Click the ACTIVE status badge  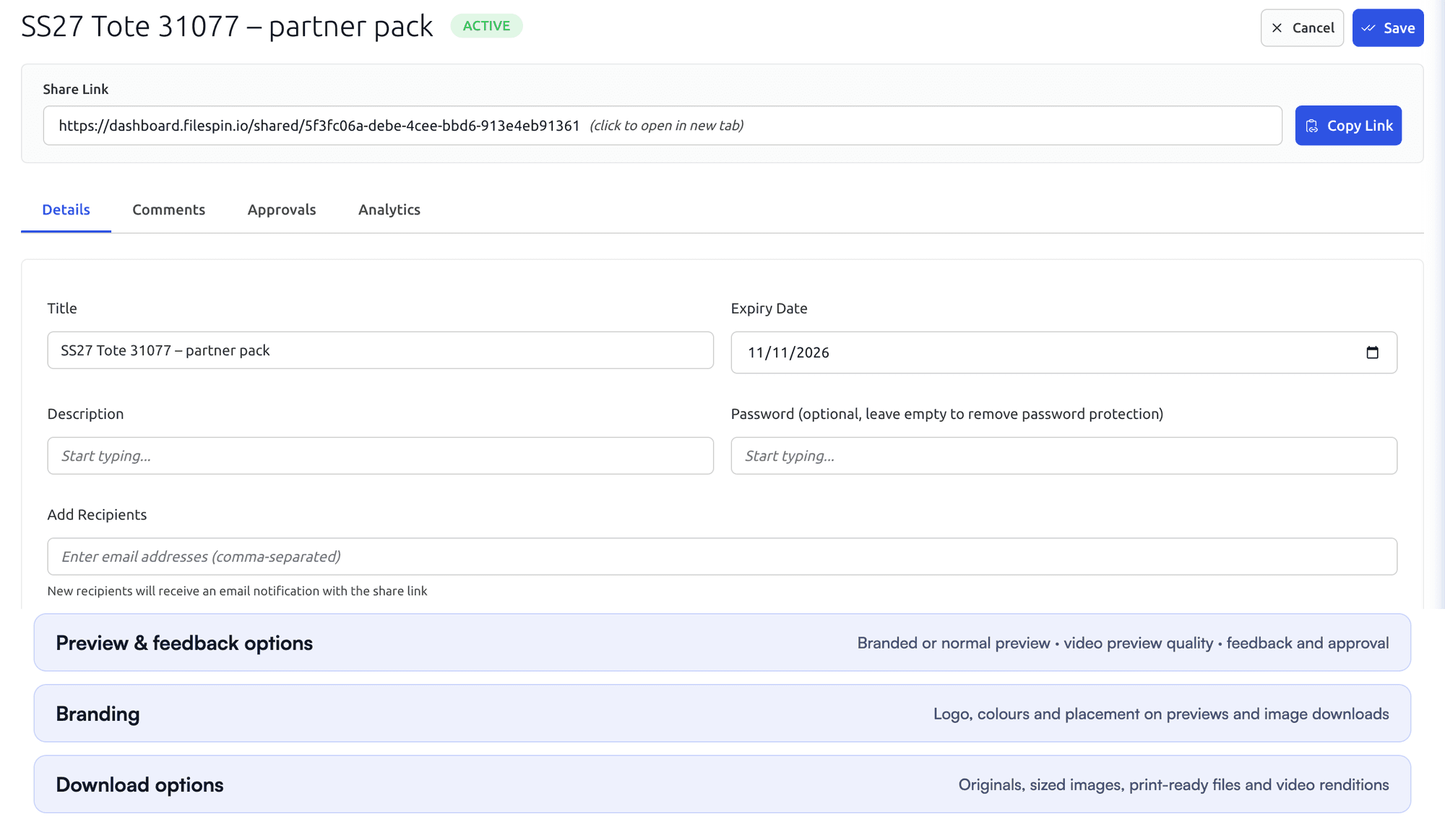pos(486,26)
